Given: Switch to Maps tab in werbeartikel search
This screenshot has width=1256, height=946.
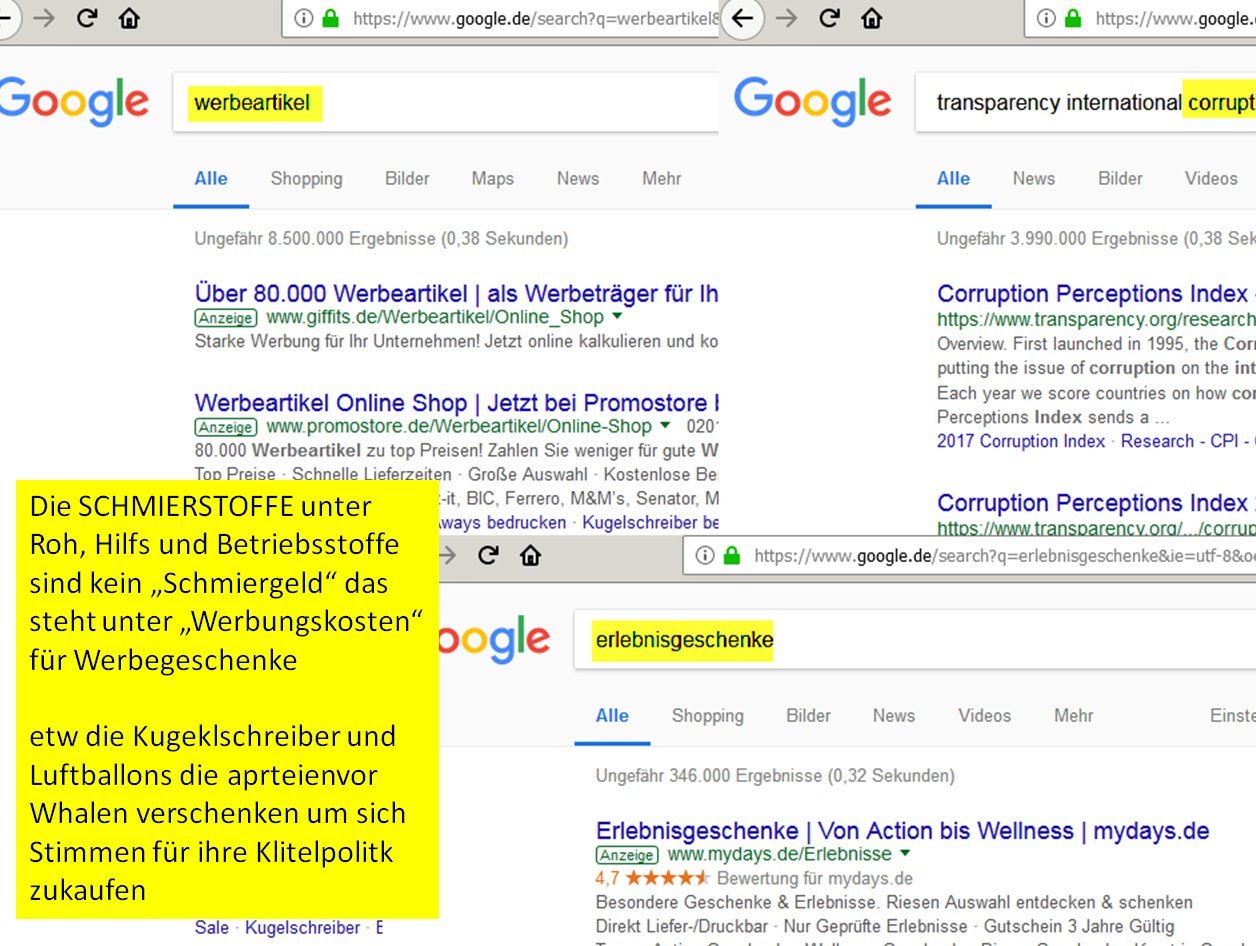Looking at the screenshot, I should pyautogui.click(x=493, y=179).
